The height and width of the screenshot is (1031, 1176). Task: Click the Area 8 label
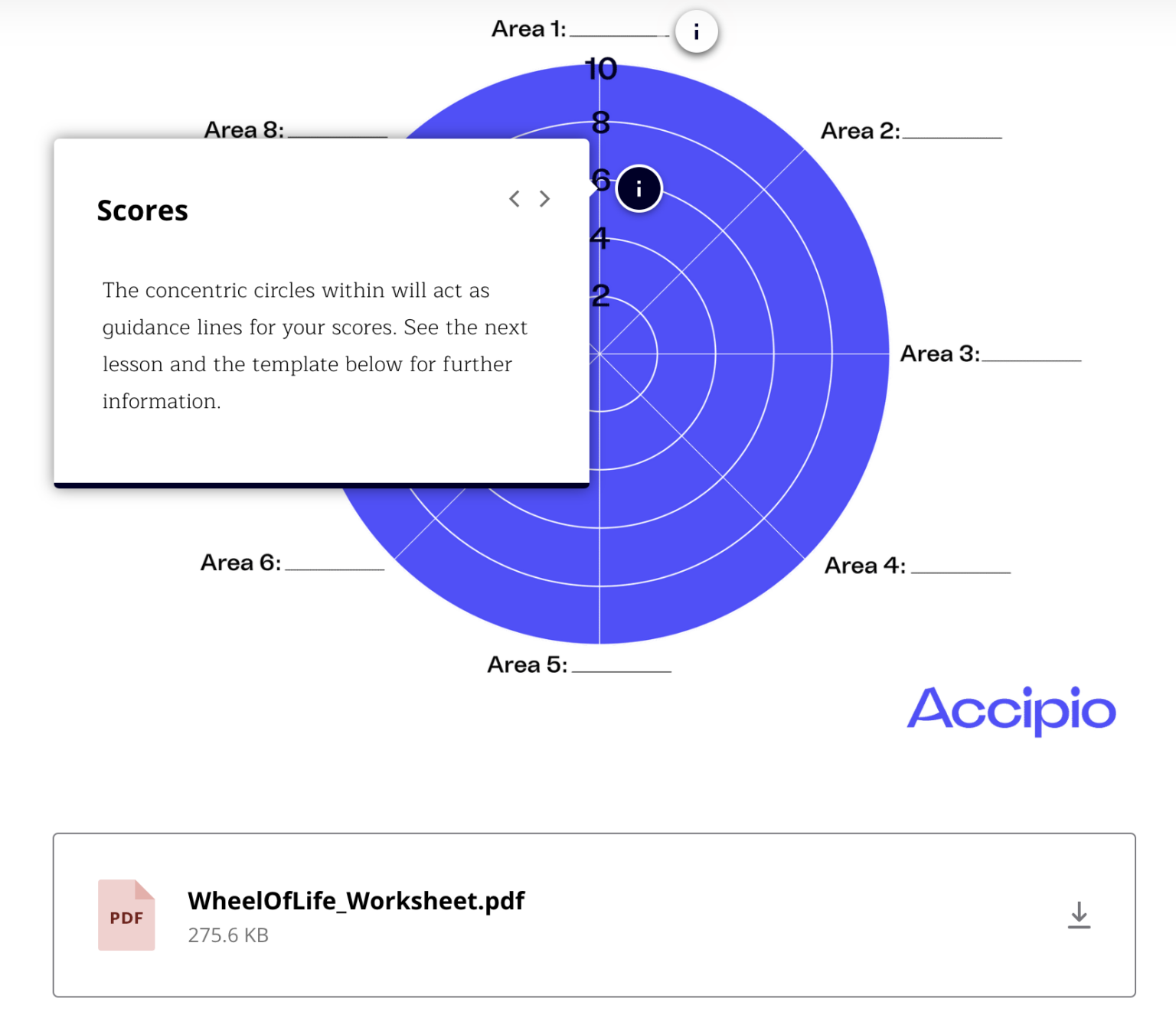(243, 129)
